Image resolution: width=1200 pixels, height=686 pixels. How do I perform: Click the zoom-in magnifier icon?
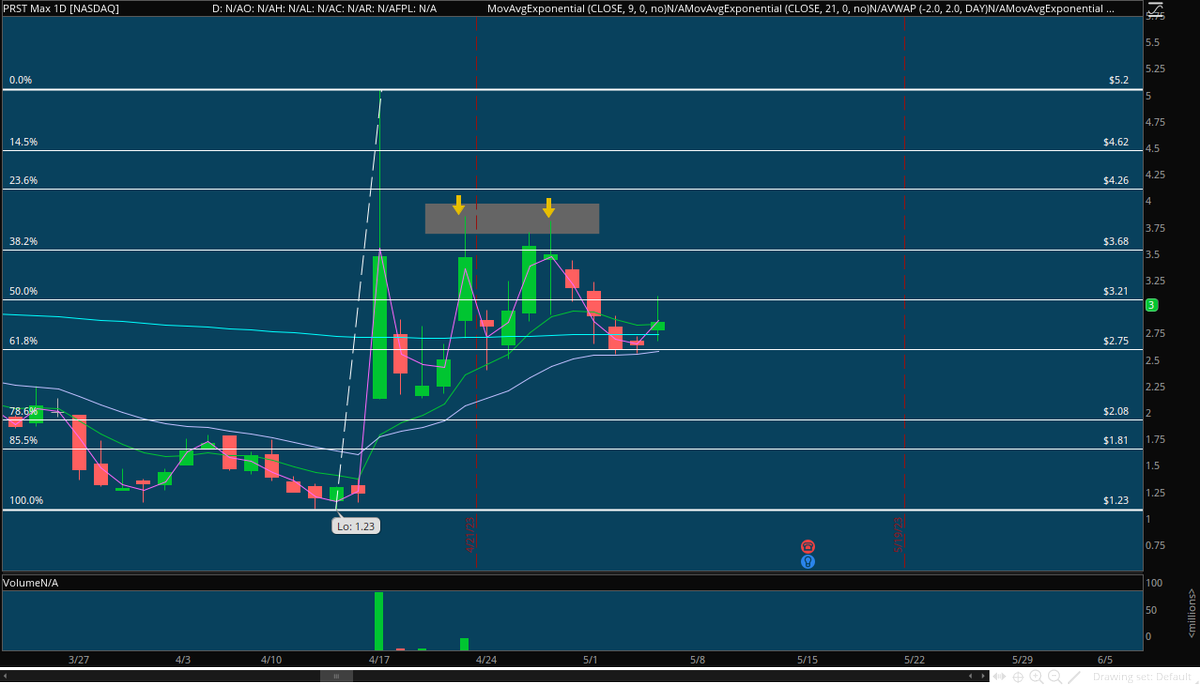pos(1037,676)
